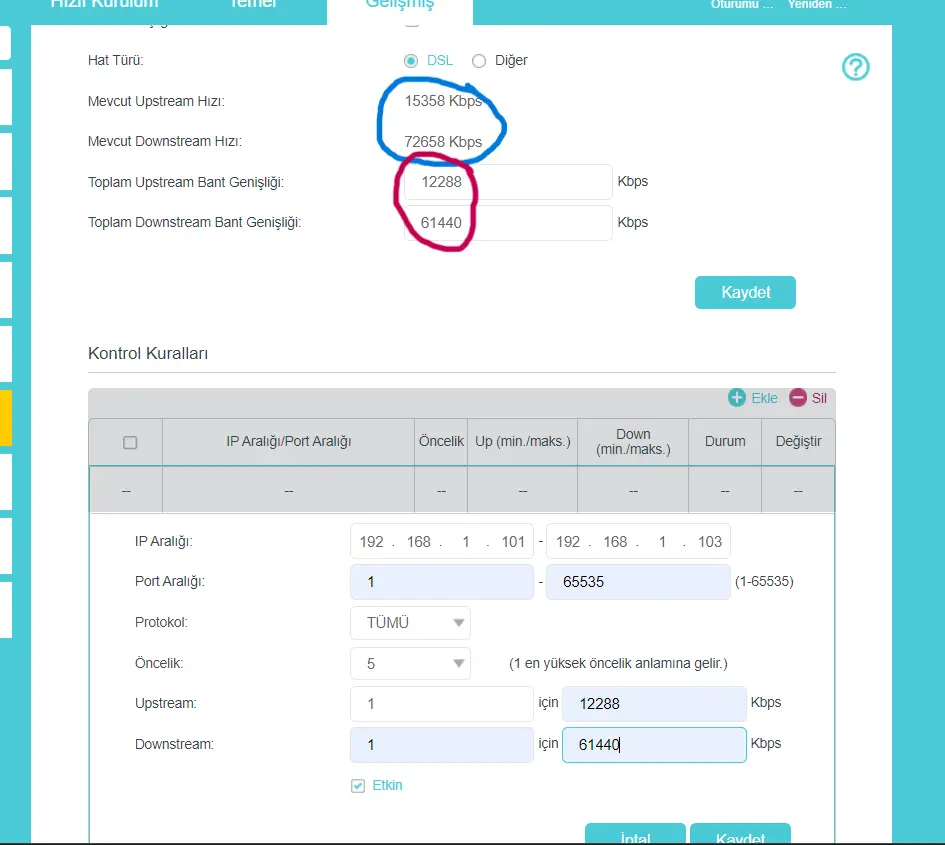
Task: Tick the table header select-all checkbox
Action: click(x=130, y=442)
